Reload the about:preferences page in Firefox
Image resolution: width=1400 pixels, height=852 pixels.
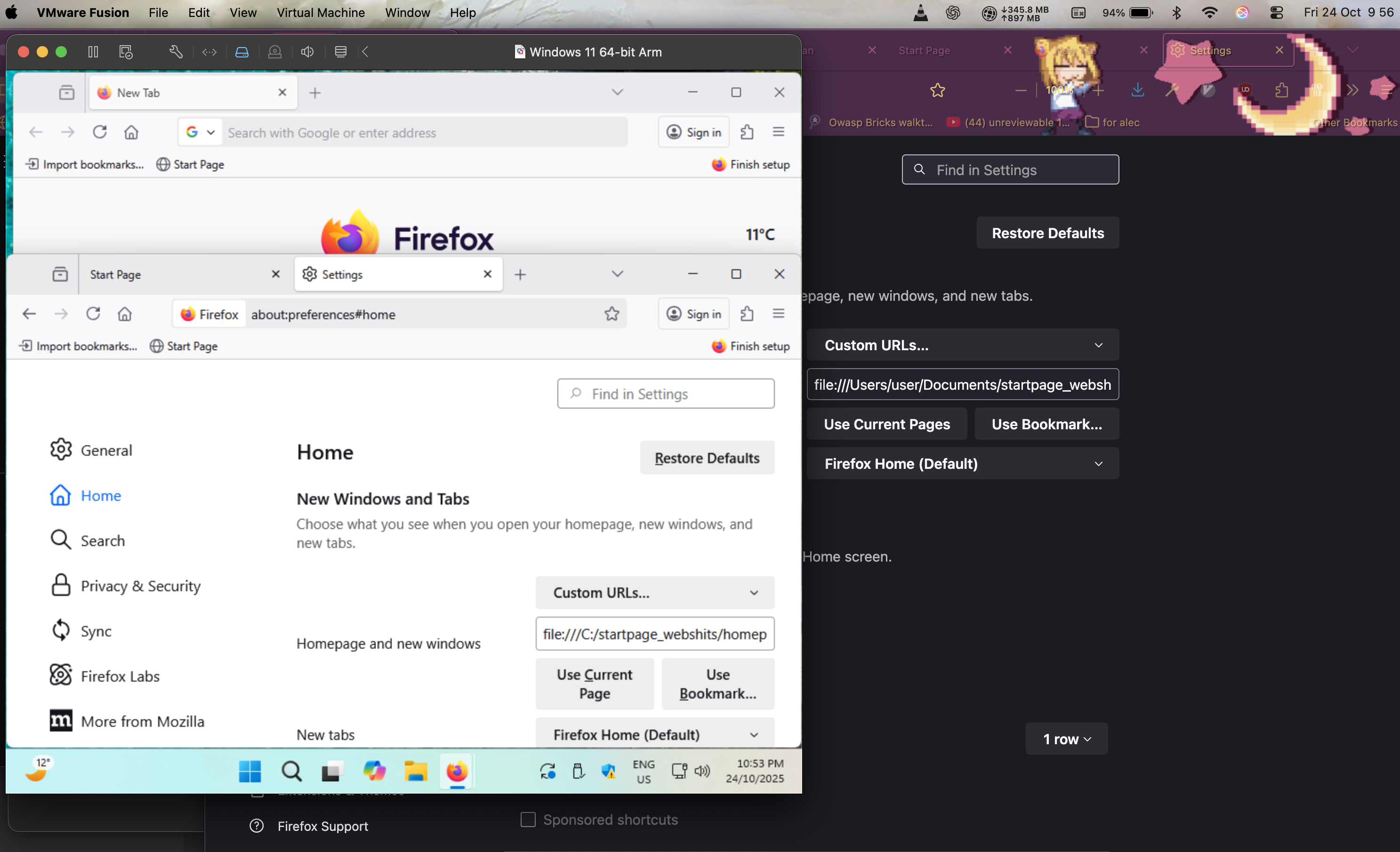coord(93,313)
